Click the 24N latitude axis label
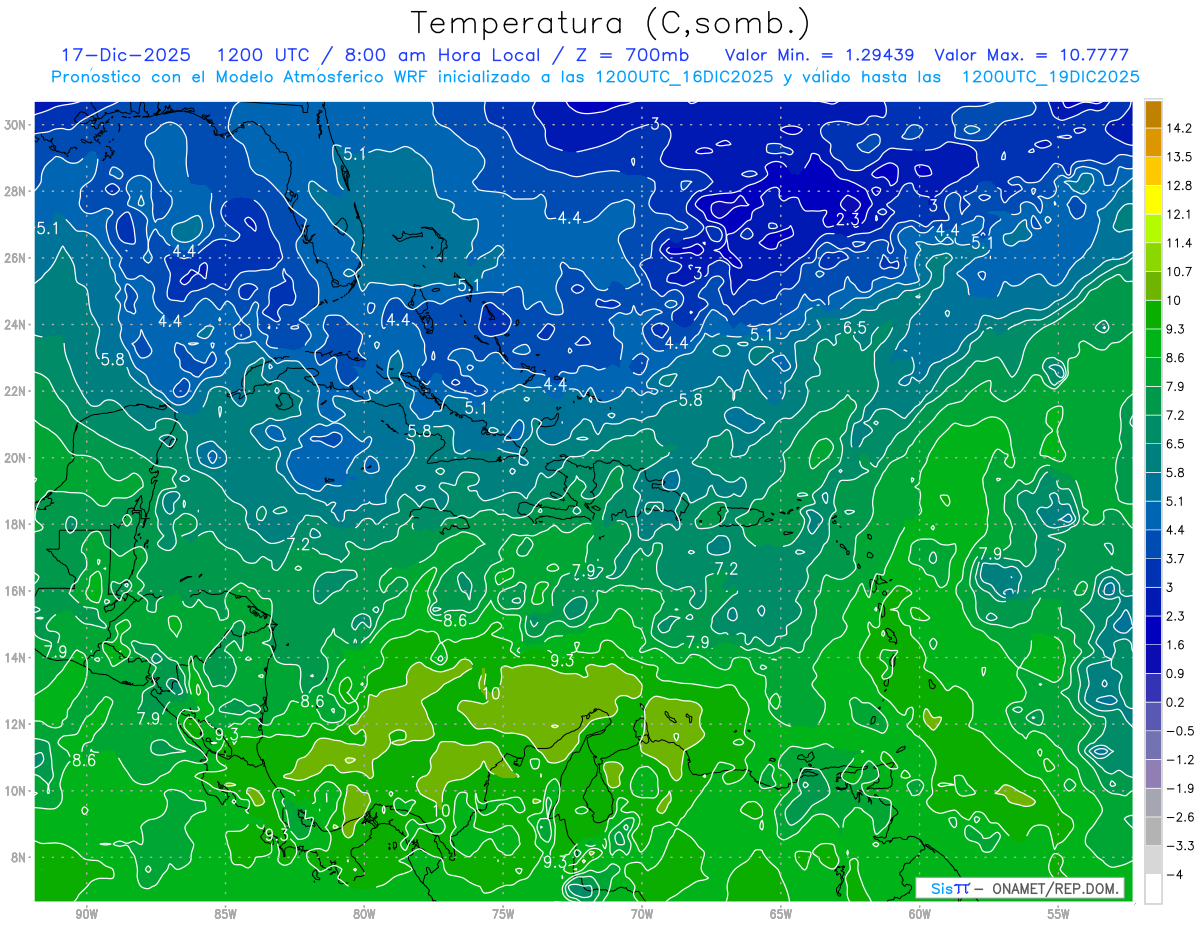 point(17,325)
